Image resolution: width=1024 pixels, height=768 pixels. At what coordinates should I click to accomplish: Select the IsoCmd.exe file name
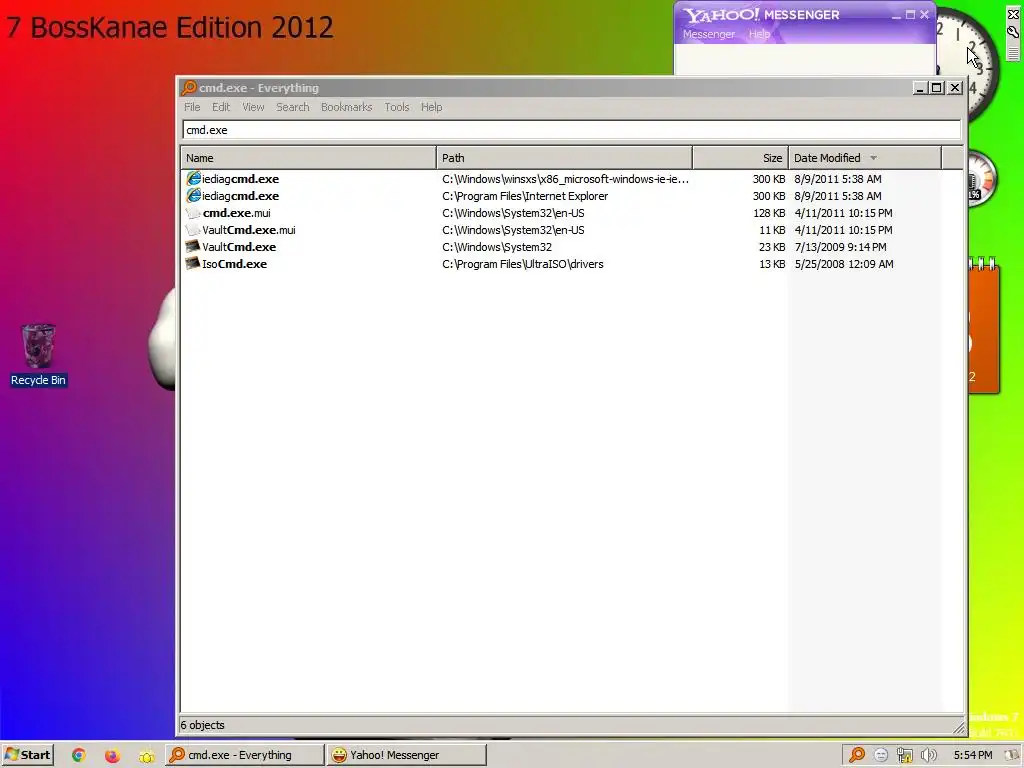point(234,264)
